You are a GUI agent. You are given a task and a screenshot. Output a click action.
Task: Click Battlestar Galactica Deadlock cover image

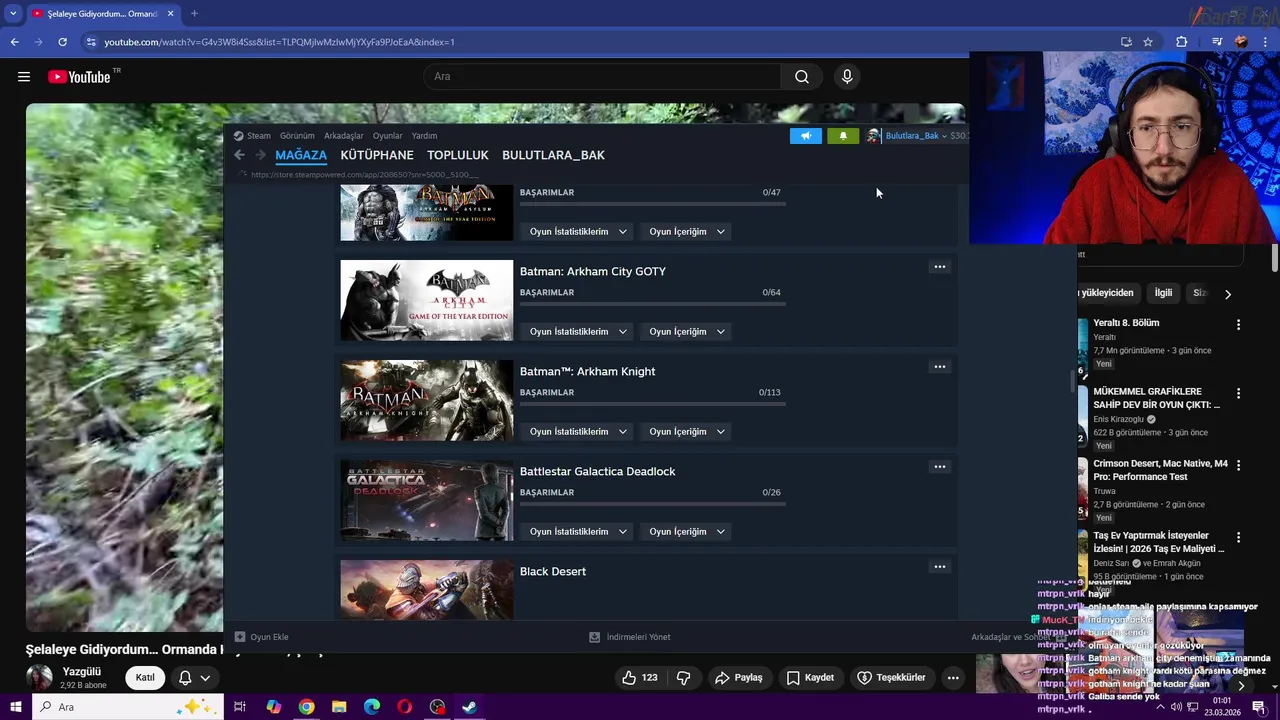tap(427, 500)
